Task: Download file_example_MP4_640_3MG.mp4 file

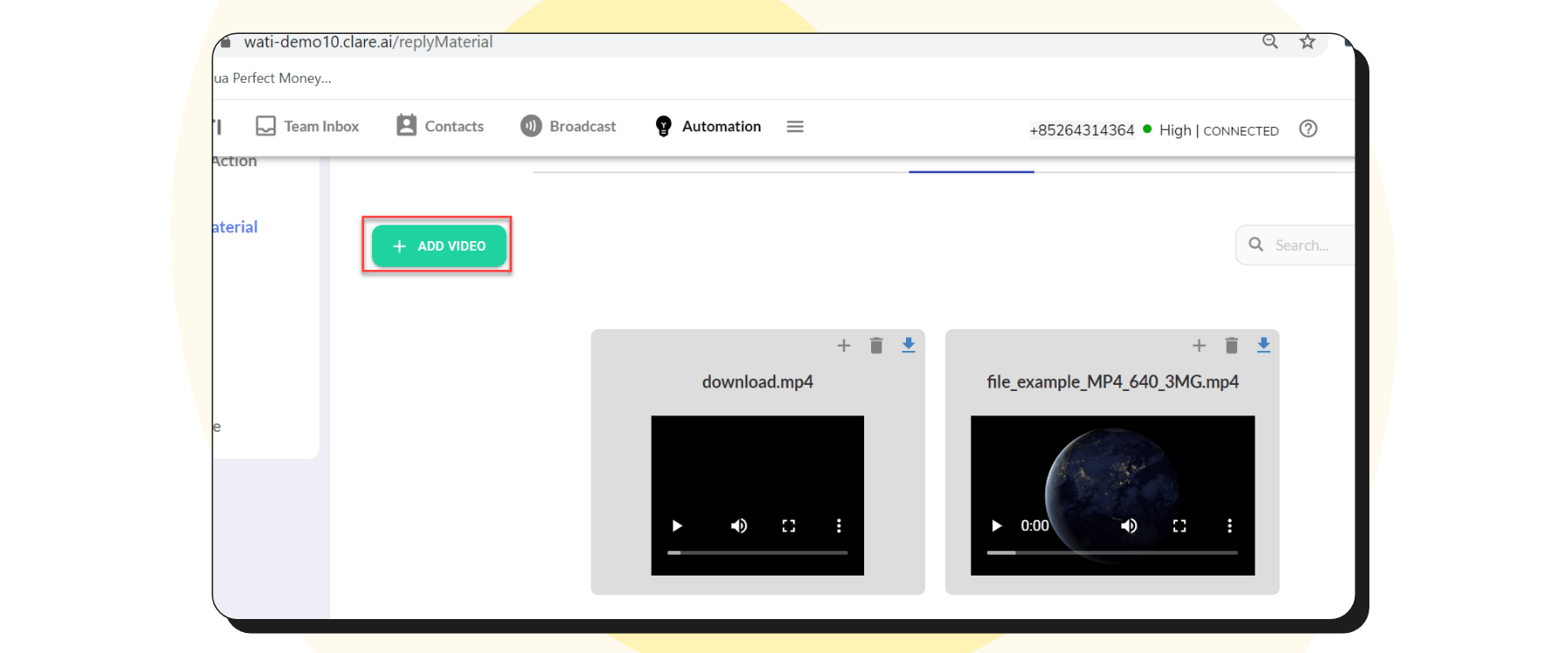Action: coord(1263,346)
